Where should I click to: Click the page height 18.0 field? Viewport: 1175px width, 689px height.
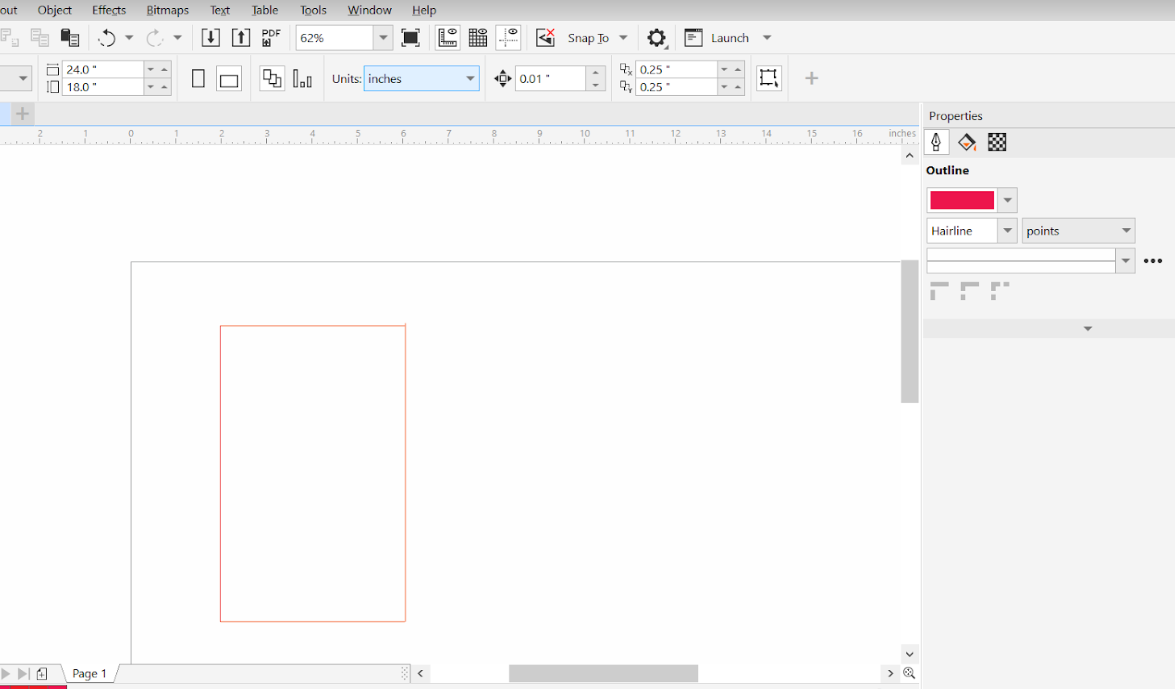[x=102, y=87]
